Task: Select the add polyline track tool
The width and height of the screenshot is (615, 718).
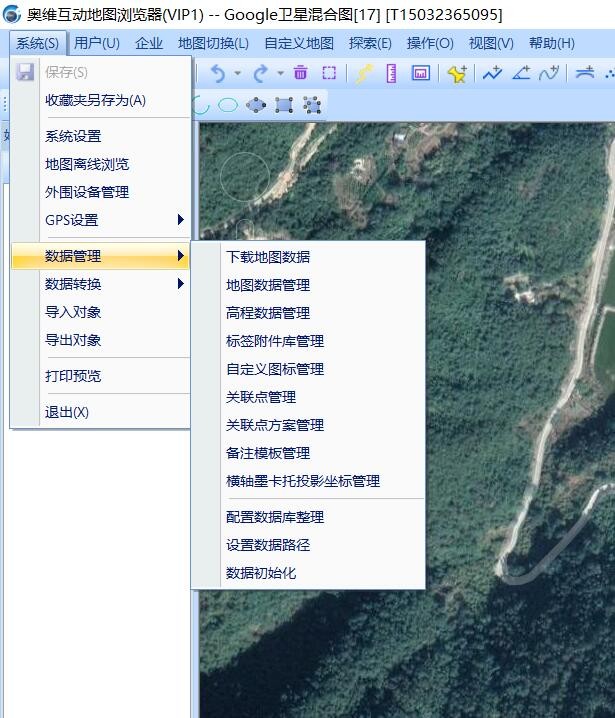Action: point(492,72)
